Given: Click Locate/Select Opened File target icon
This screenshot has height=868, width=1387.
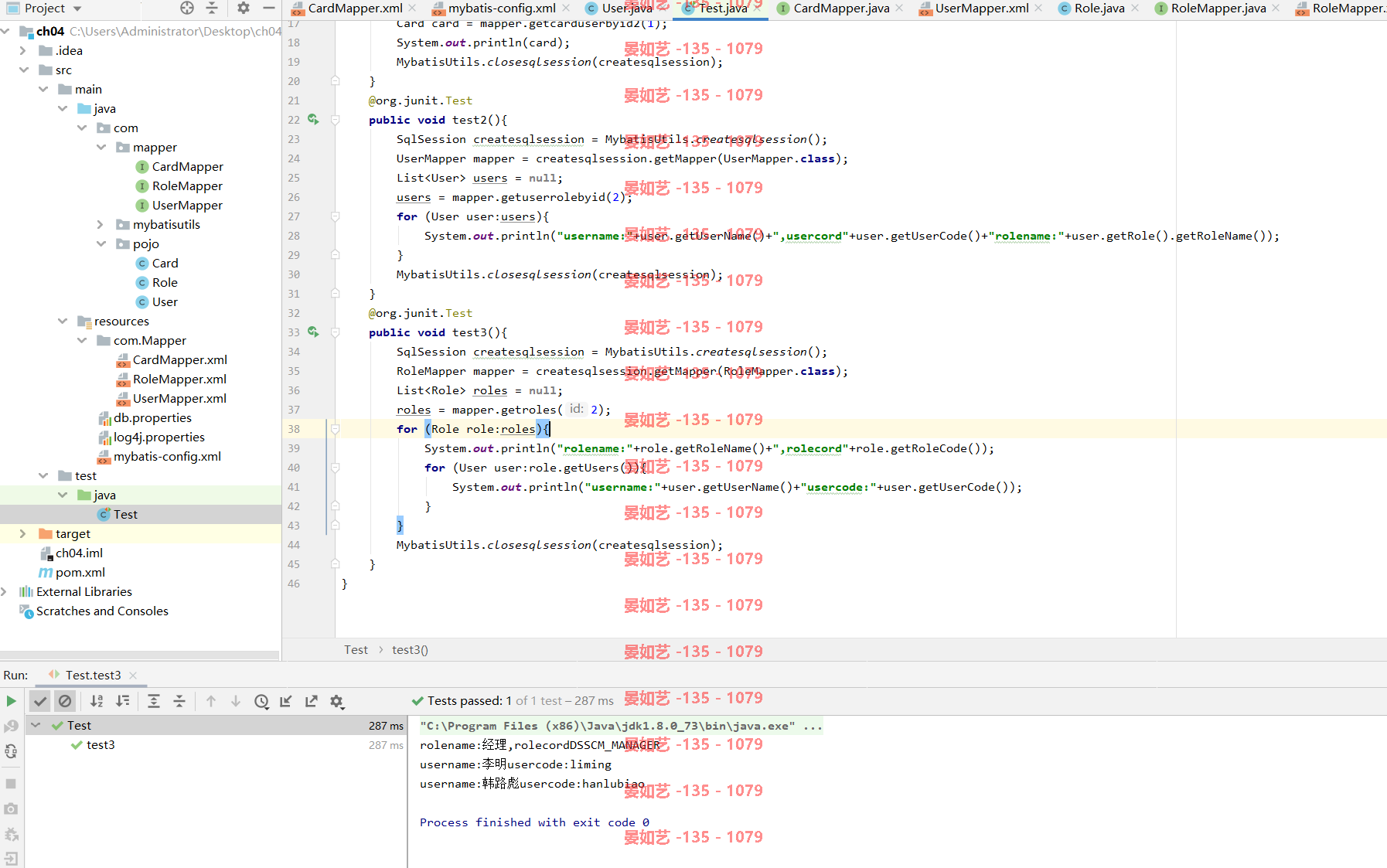Looking at the screenshot, I should tap(187, 8).
